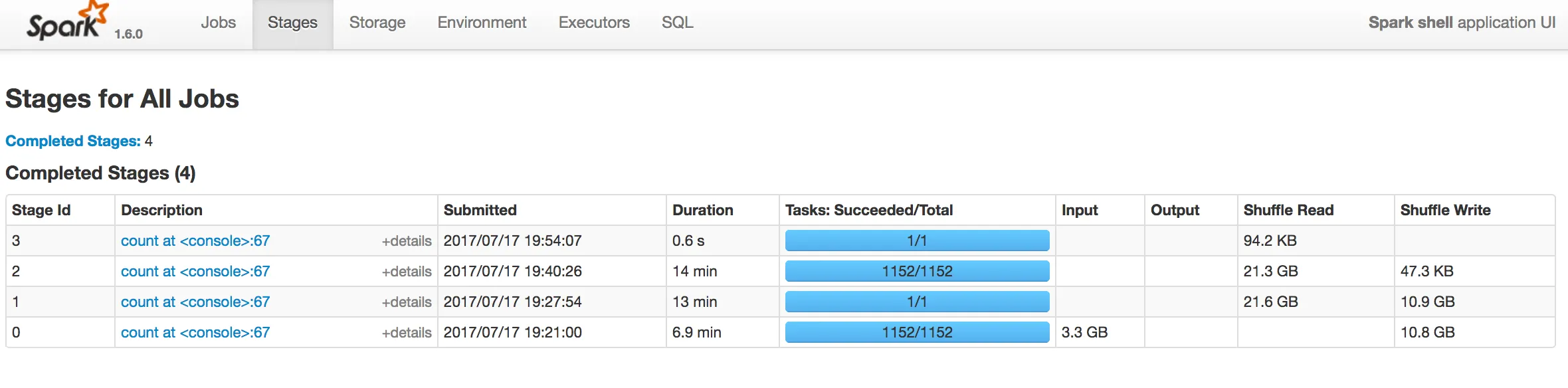Open the SQL tab
Image resolution: width=1568 pixels, height=388 pixels.
pos(677,23)
